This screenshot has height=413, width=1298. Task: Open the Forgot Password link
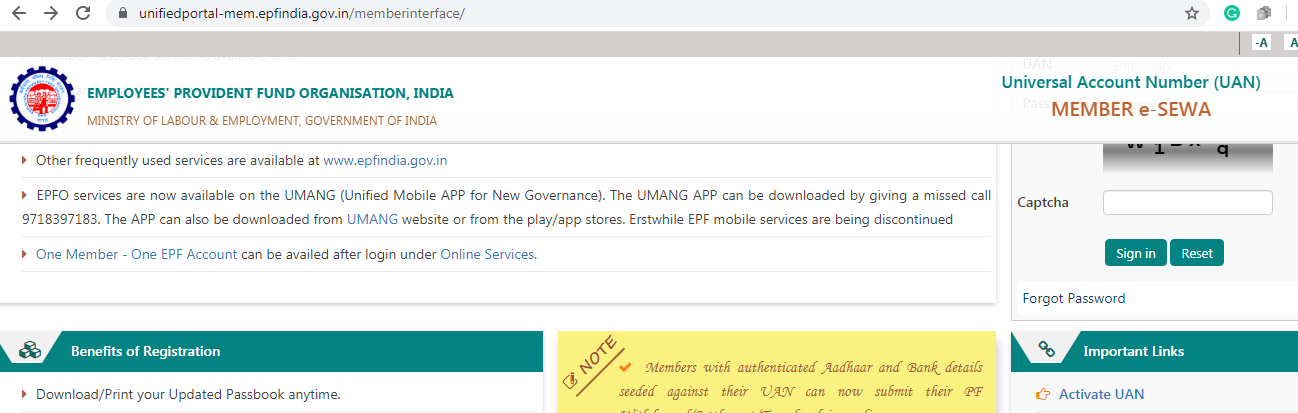pyautogui.click(x=1074, y=298)
